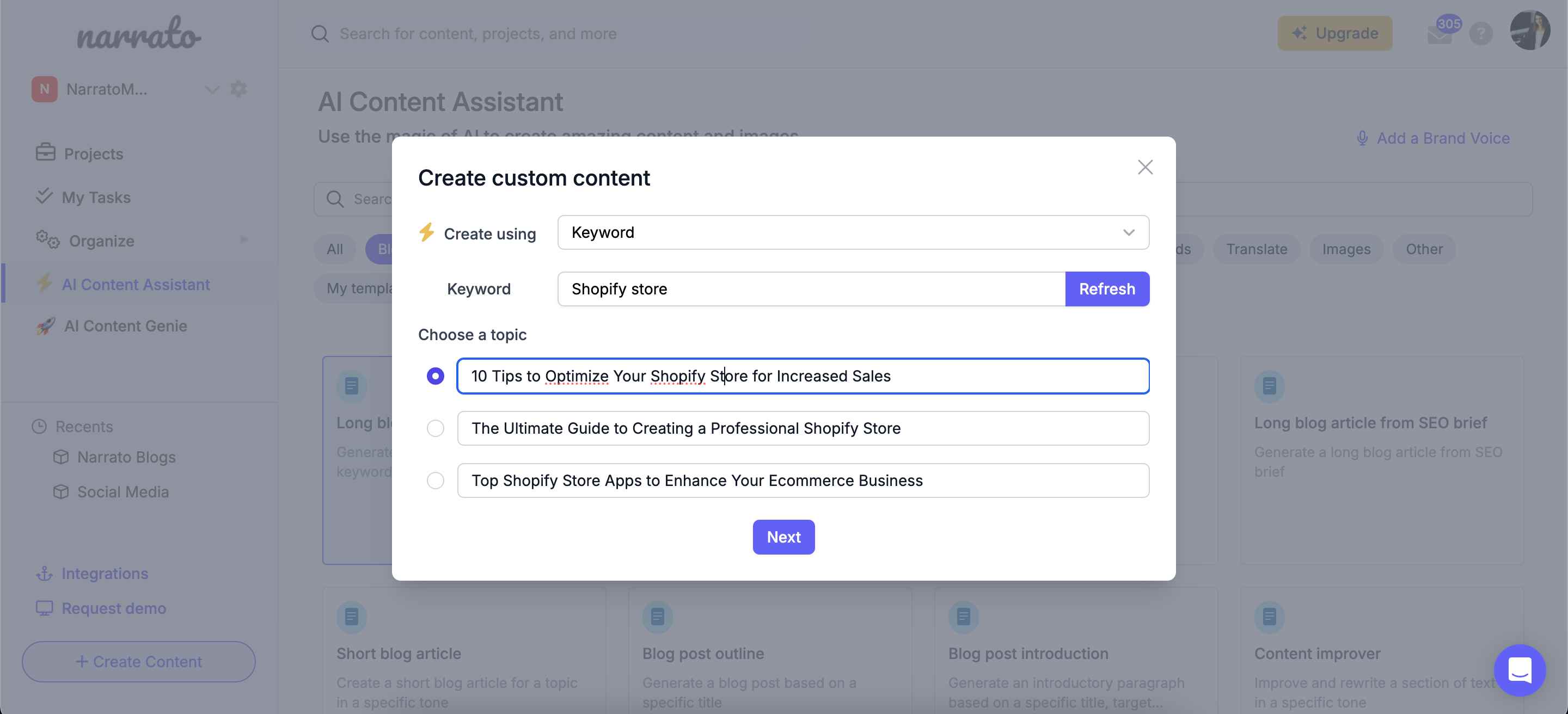This screenshot has width=1568, height=714.
Task: Select the Other filter tab
Action: (1424, 249)
